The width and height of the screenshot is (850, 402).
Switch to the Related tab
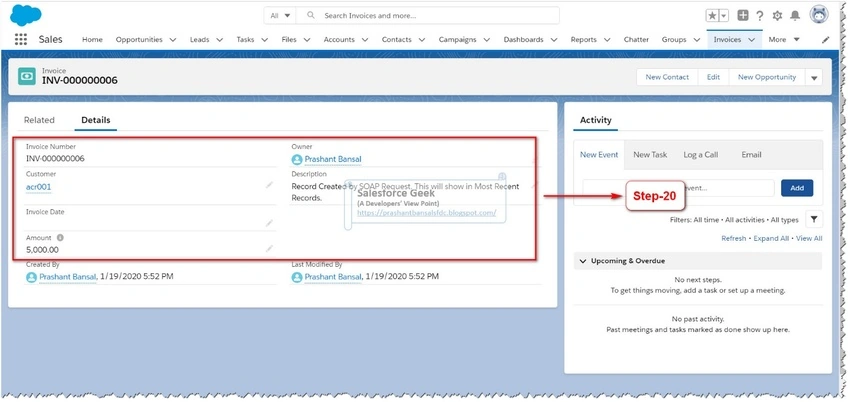point(39,120)
